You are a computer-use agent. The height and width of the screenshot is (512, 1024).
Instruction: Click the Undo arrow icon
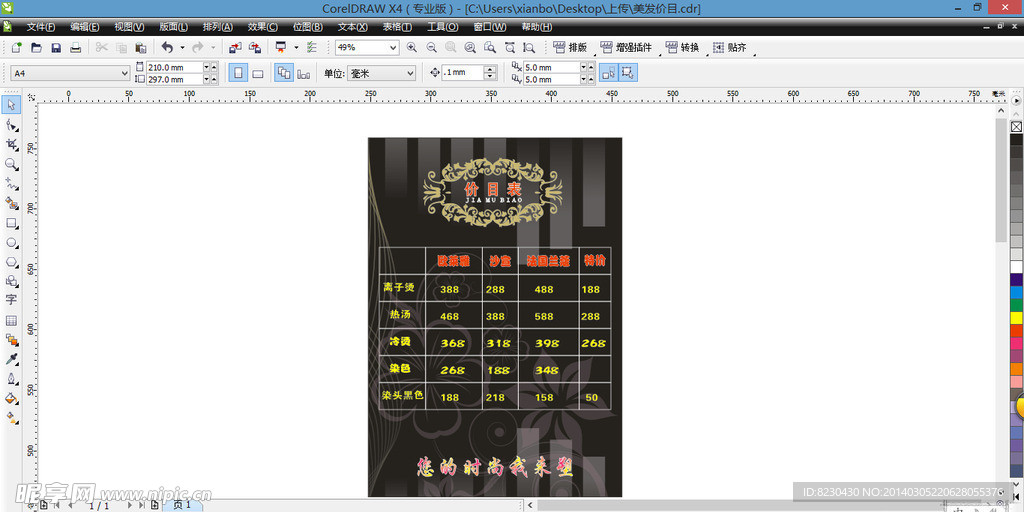pyautogui.click(x=167, y=48)
